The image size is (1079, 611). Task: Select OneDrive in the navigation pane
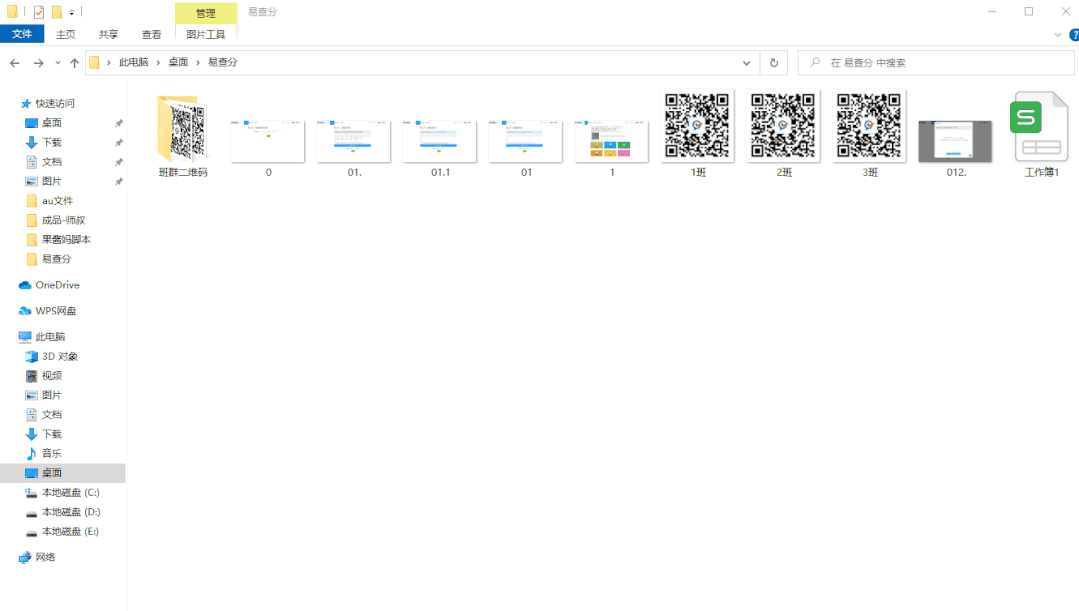(57, 285)
